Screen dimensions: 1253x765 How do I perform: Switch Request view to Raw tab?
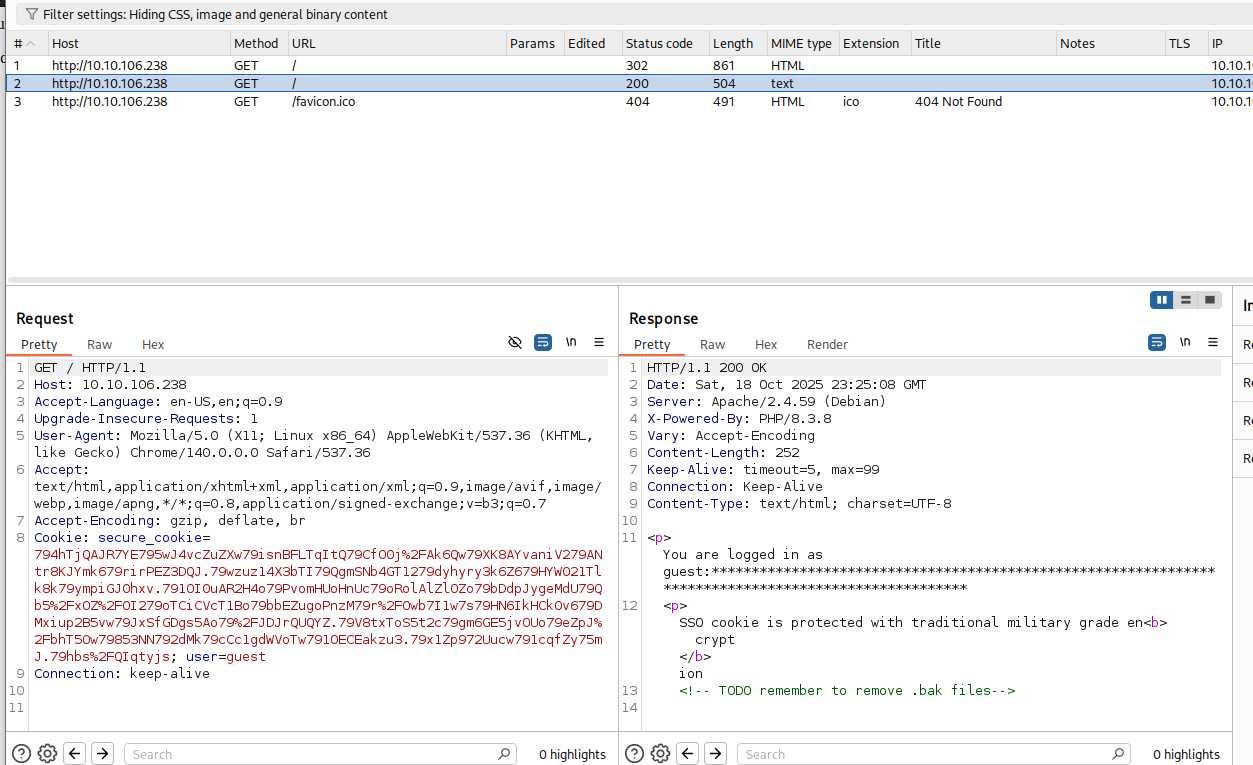click(x=99, y=345)
